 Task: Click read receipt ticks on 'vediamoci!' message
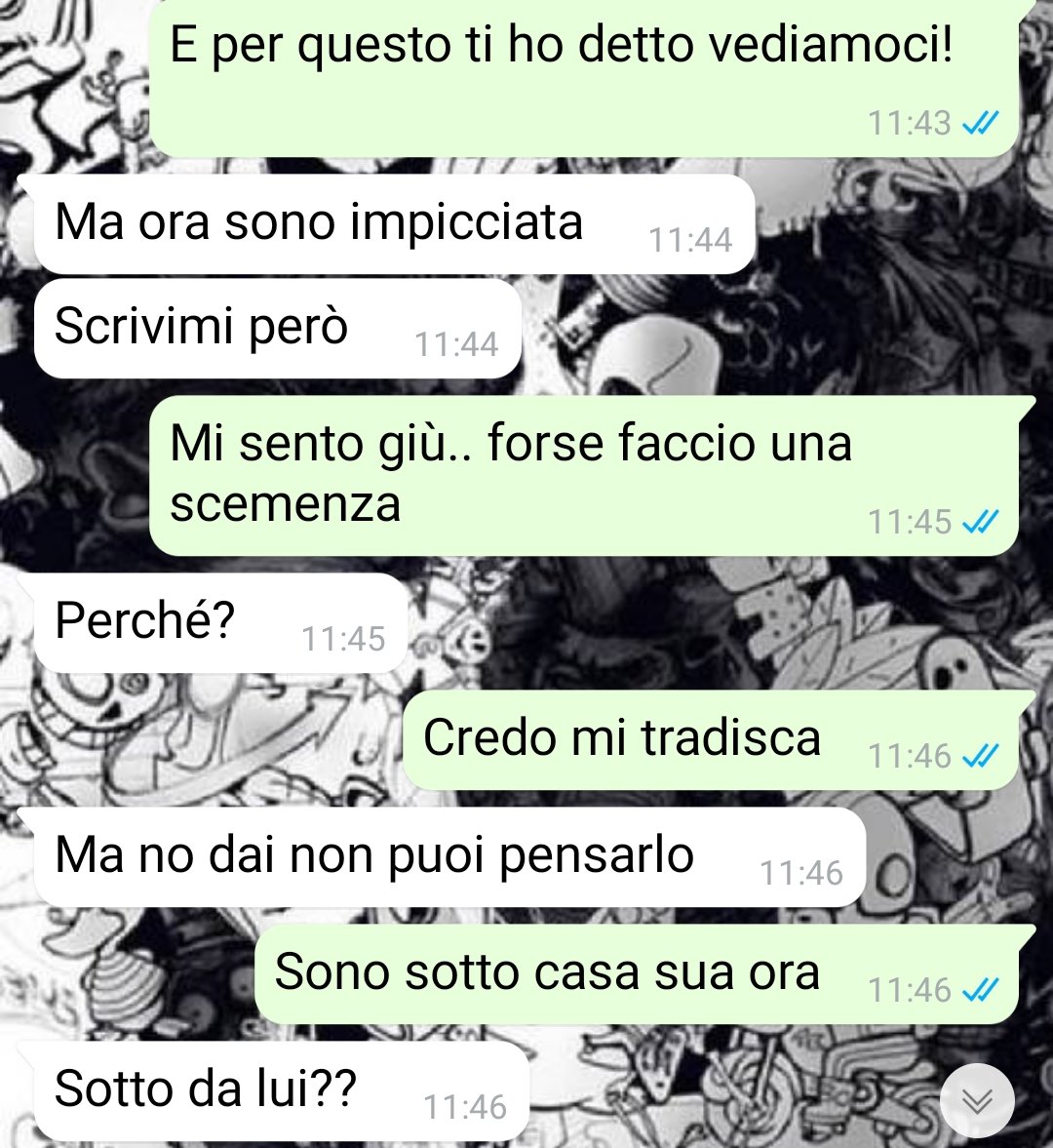[x=981, y=124]
